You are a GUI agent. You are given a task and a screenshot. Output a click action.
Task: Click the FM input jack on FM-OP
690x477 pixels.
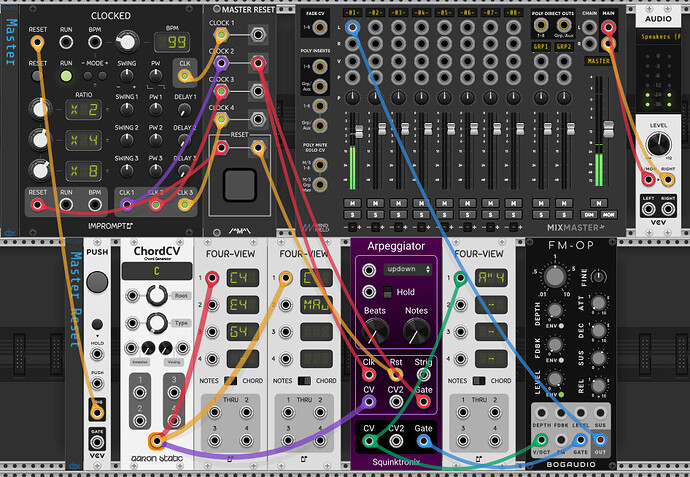tap(561, 439)
